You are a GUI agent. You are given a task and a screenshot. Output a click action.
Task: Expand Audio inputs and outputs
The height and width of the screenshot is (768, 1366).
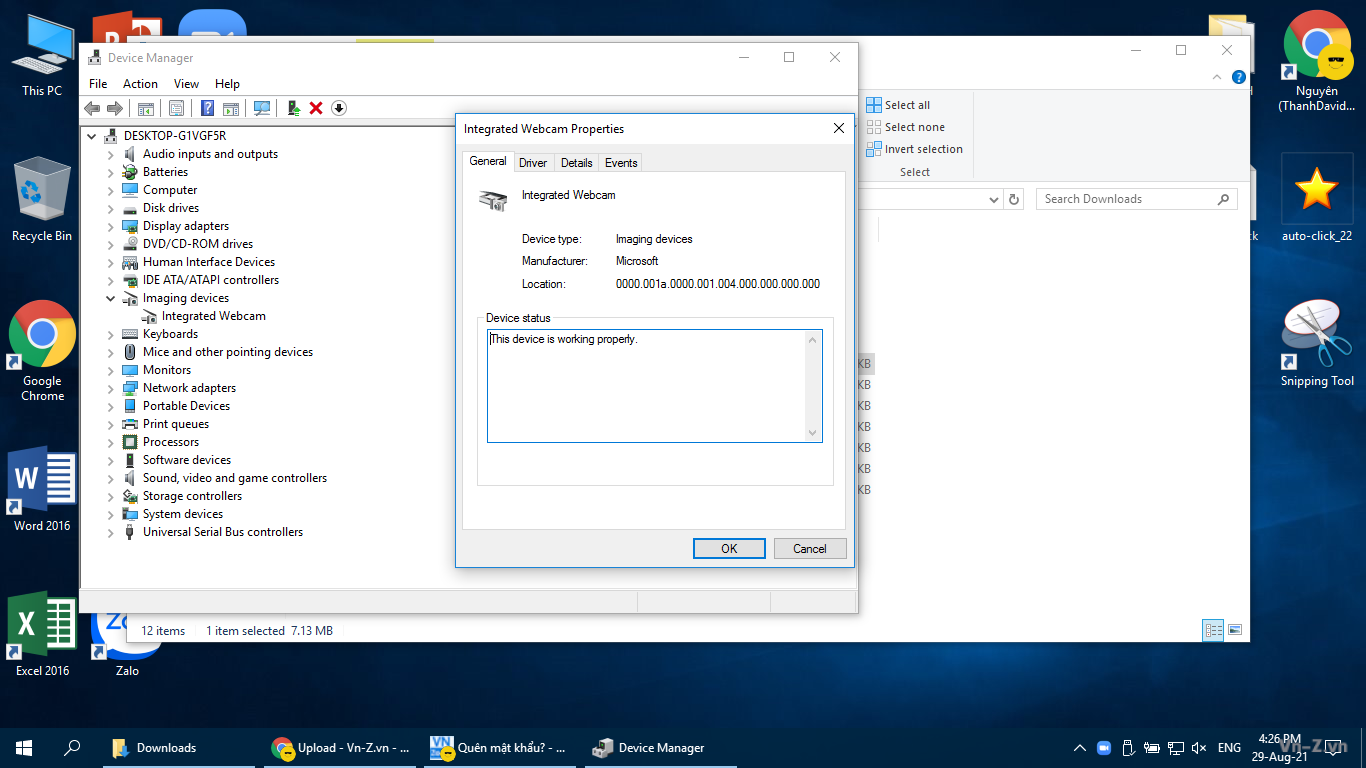[x=111, y=154]
